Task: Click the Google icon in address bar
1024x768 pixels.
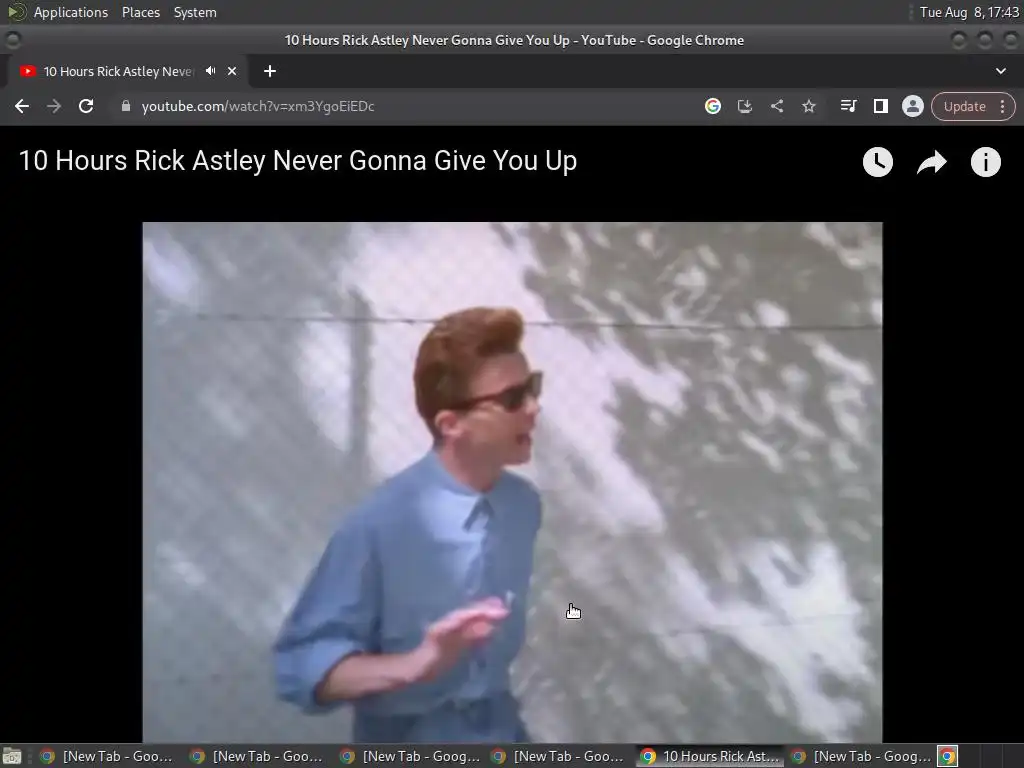Action: coord(712,106)
